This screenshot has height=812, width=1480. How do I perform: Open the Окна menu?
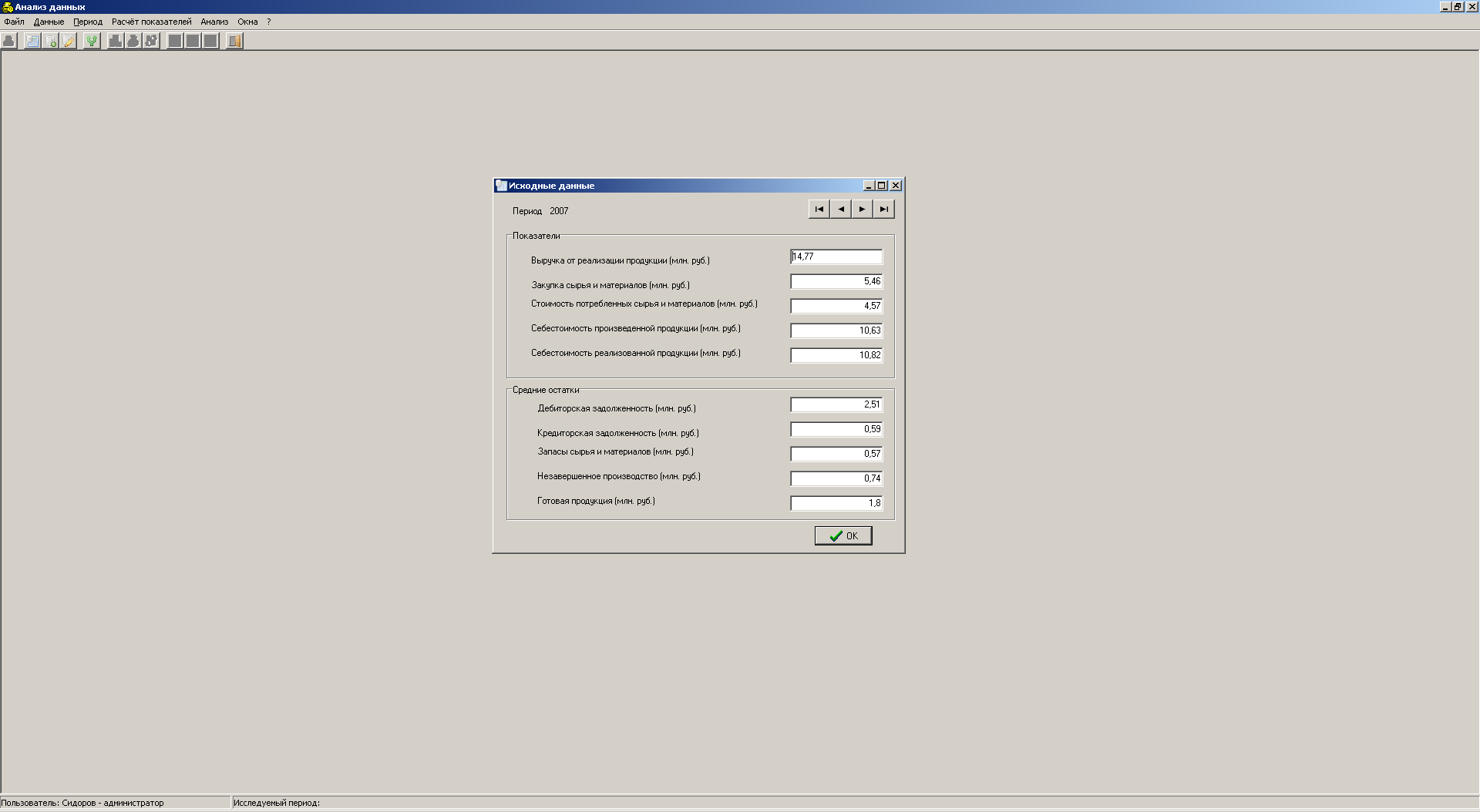pos(247,22)
